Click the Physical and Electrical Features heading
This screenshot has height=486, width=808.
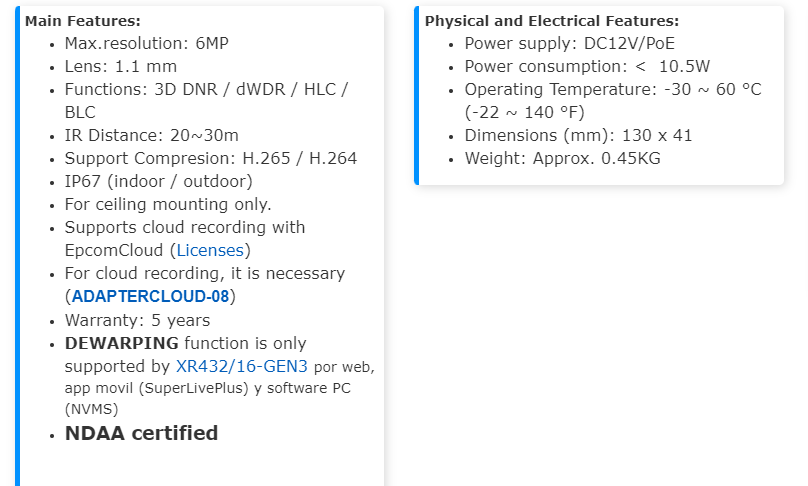(552, 21)
